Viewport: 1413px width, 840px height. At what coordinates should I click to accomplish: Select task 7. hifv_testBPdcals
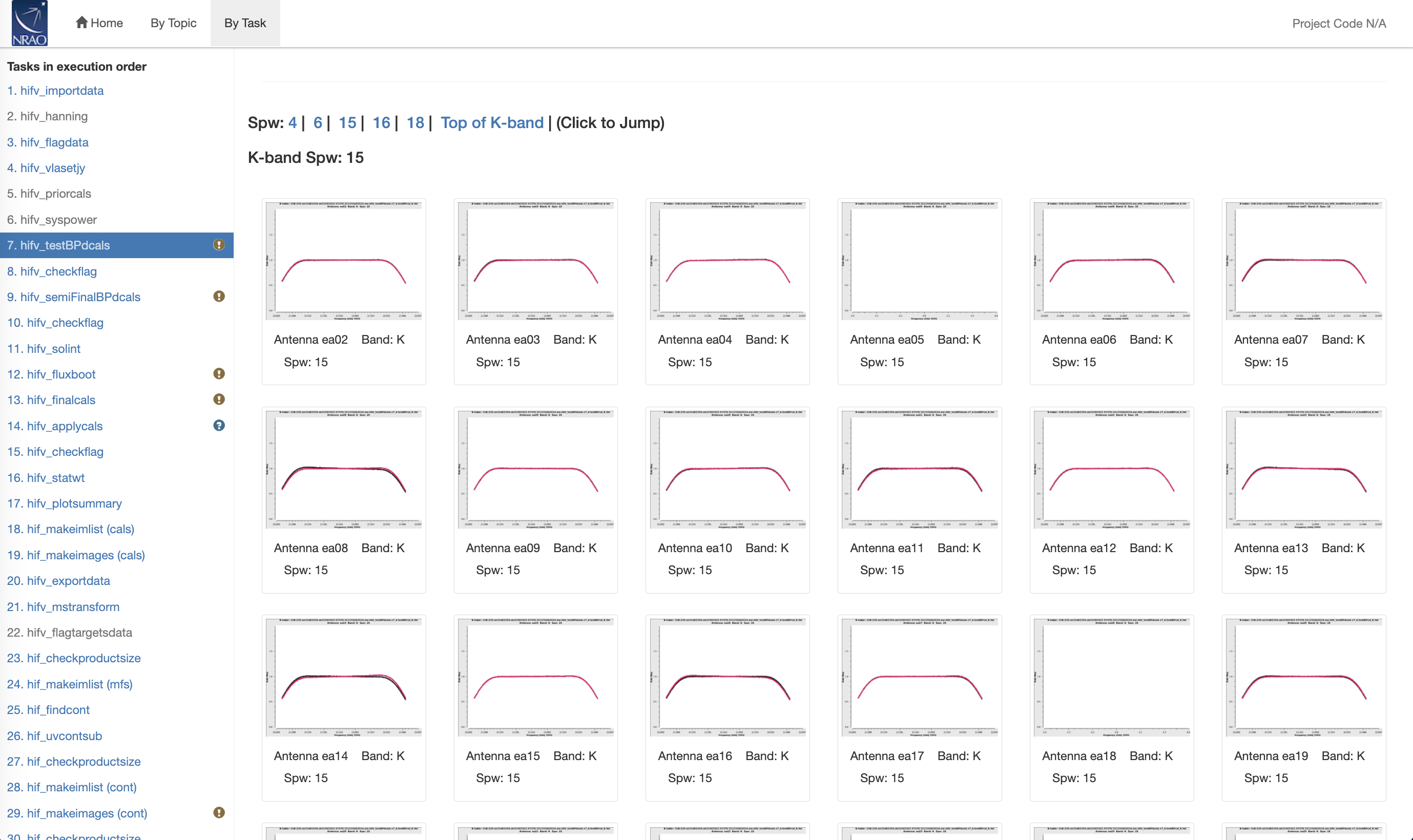[x=117, y=245]
